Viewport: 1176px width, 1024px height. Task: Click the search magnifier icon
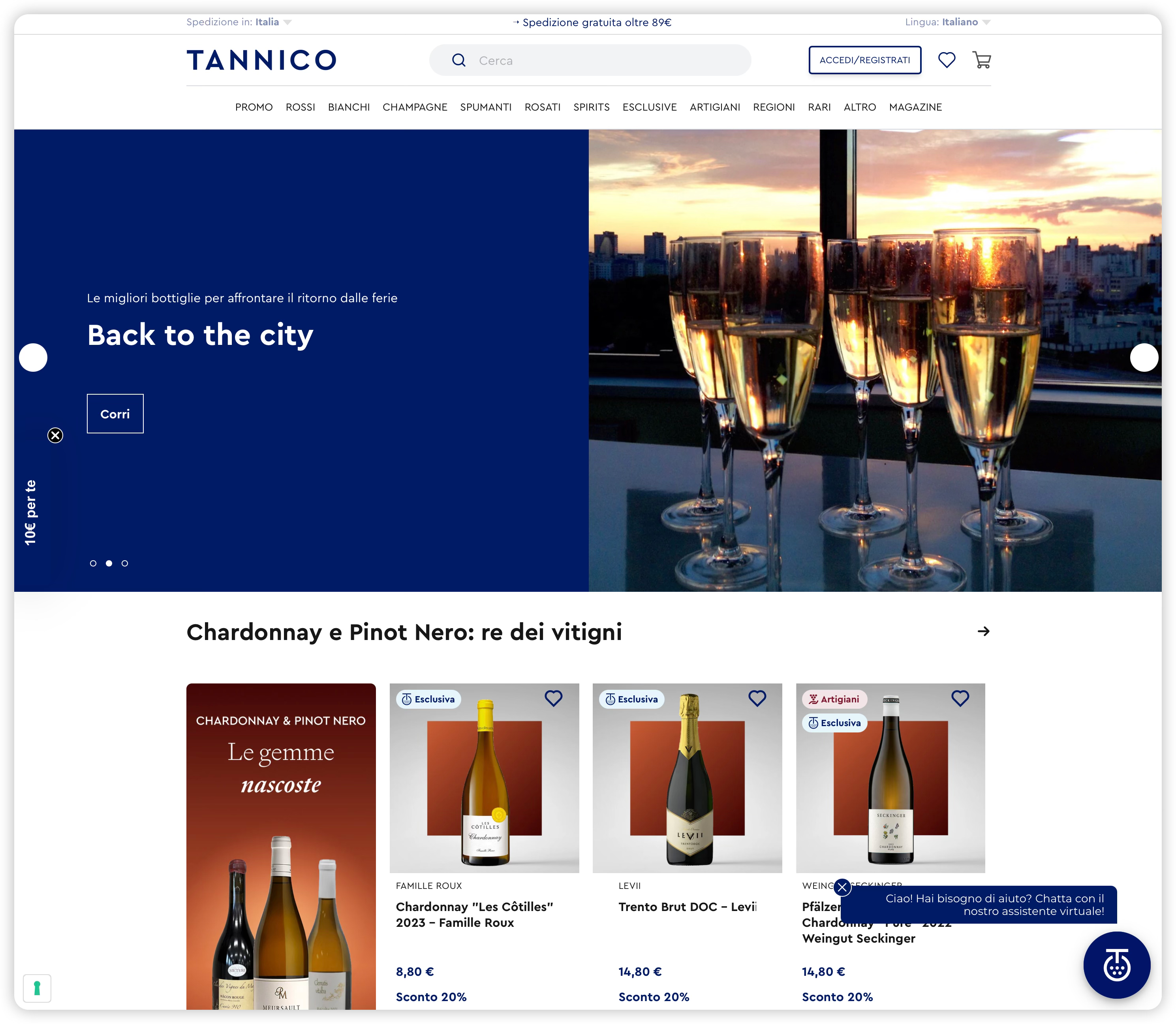click(458, 60)
